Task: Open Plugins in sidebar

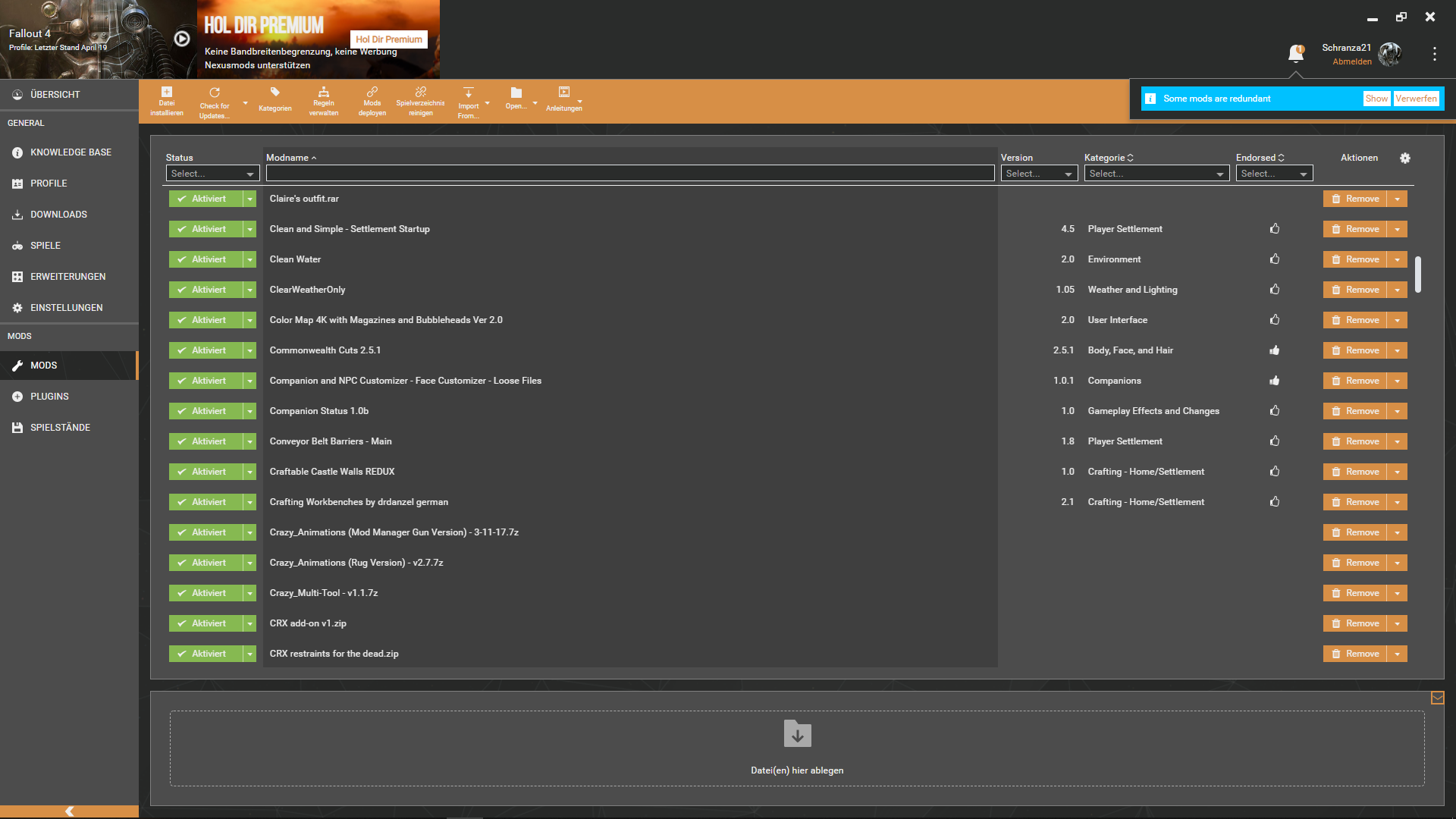Action: 69,397
